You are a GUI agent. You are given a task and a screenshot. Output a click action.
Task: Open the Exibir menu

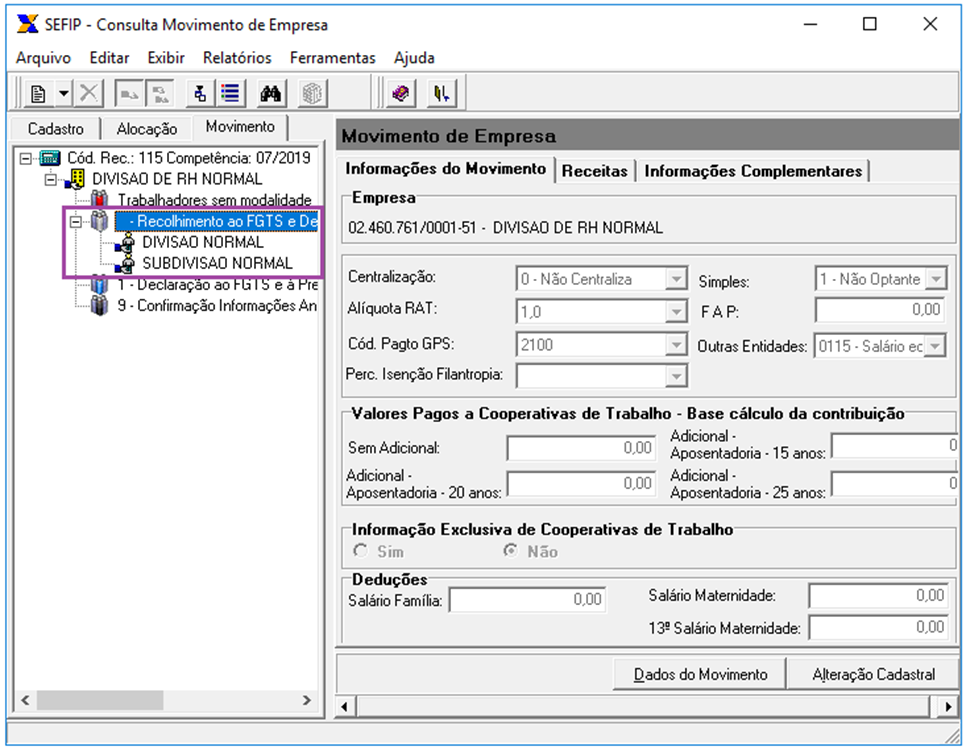[166, 58]
